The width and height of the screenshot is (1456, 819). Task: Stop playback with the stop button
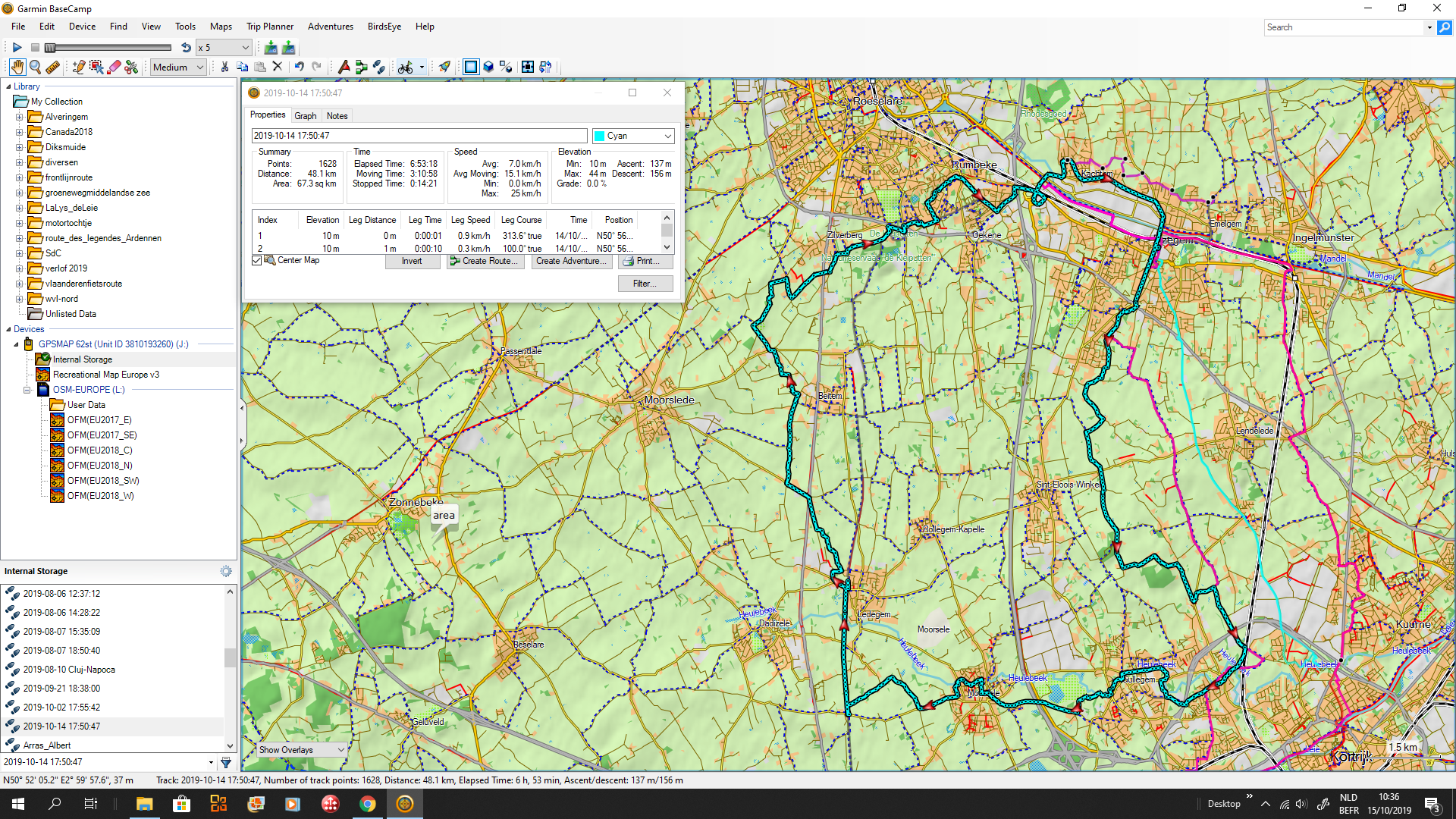(x=35, y=47)
